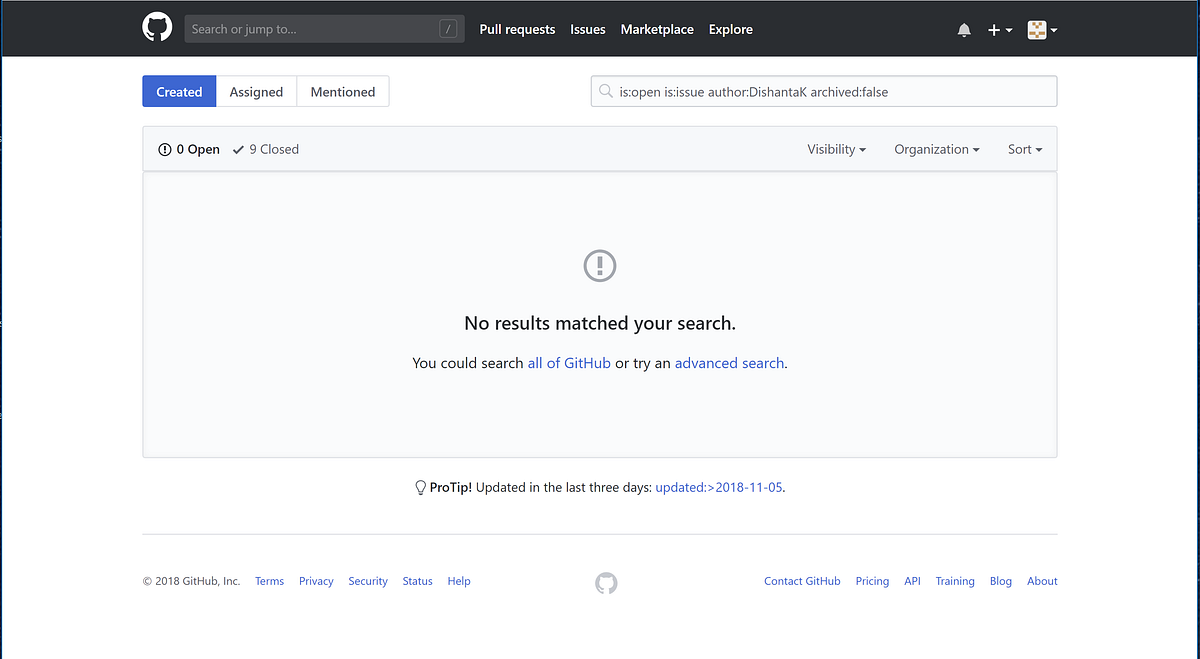The width and height of the screenshot is (1200, 659).
Task: Select the Created filter tab
Action: 179,90
